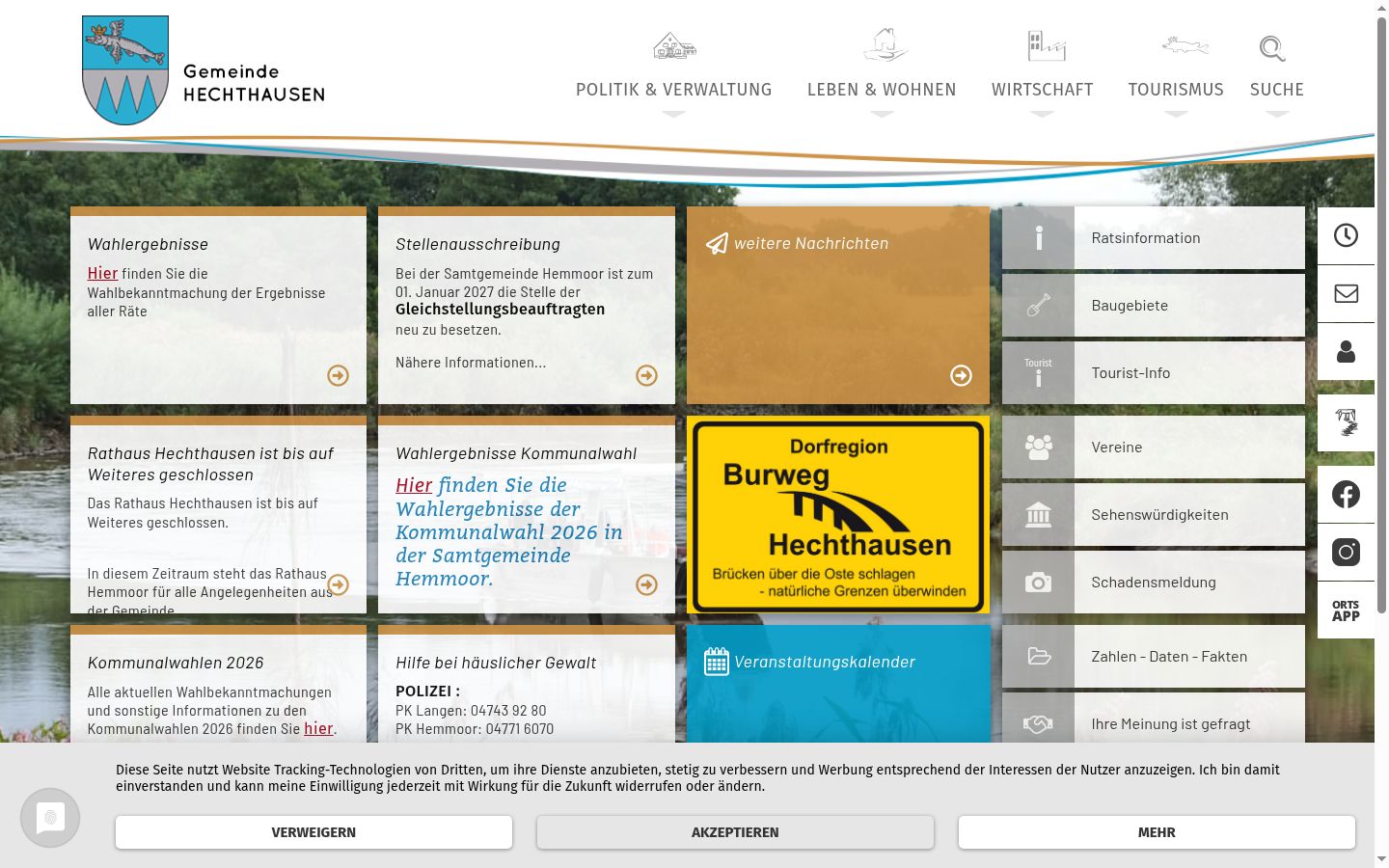Click 'Hier' link in Wahlergebnisse Kommunalwahl card

414,485
